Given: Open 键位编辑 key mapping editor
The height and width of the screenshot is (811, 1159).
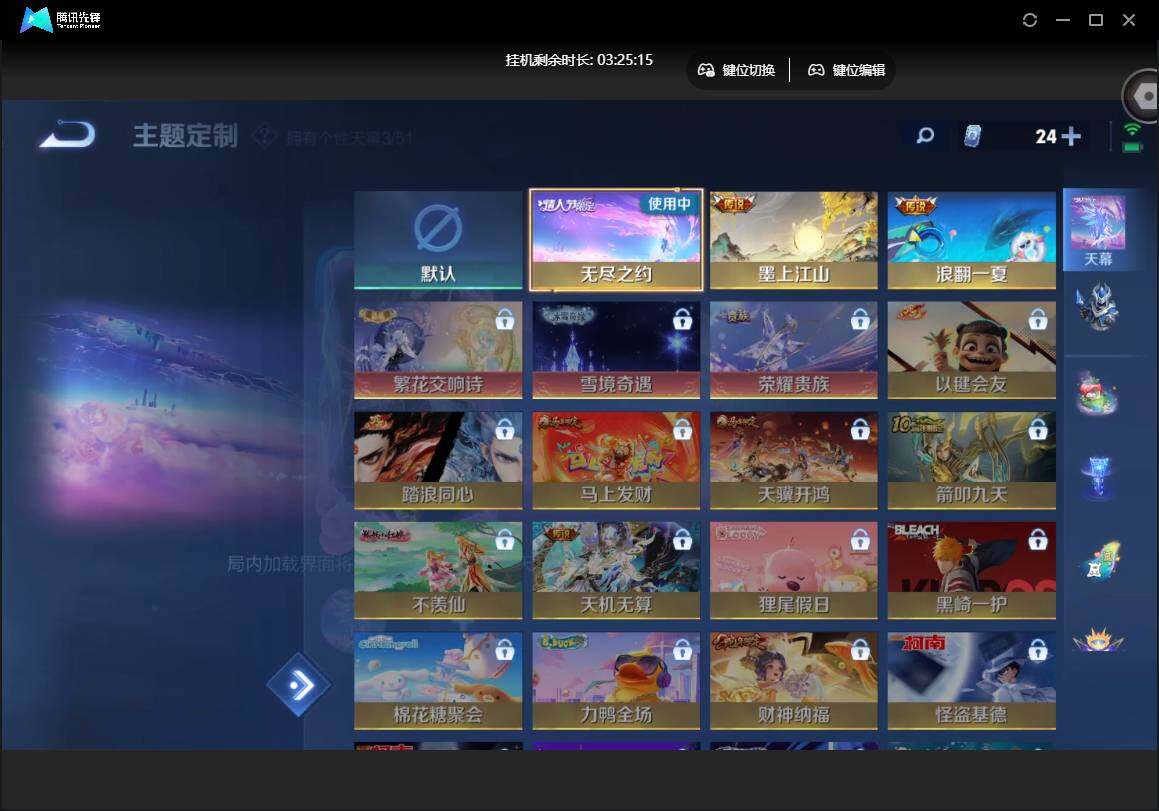Looking at the screenshot, I should click(846, 70).
